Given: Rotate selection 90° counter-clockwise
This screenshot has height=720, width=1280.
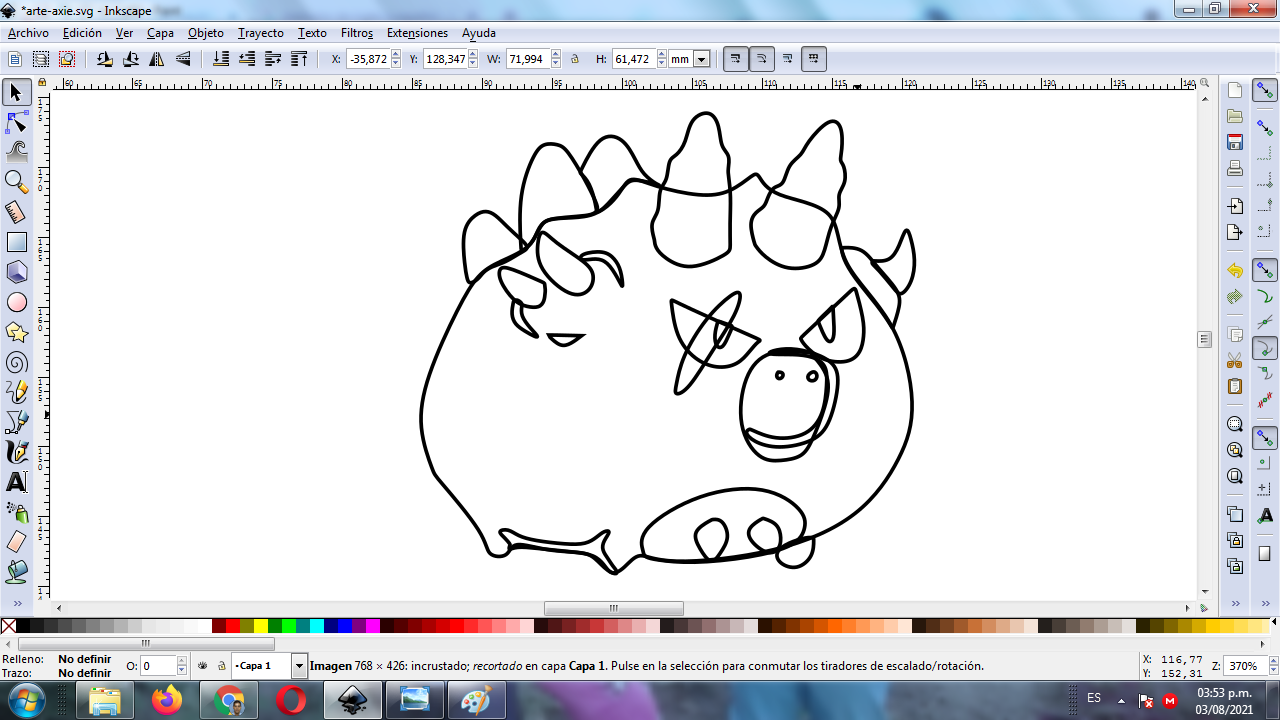Looking at the screenshot, I should coord(105,60).
